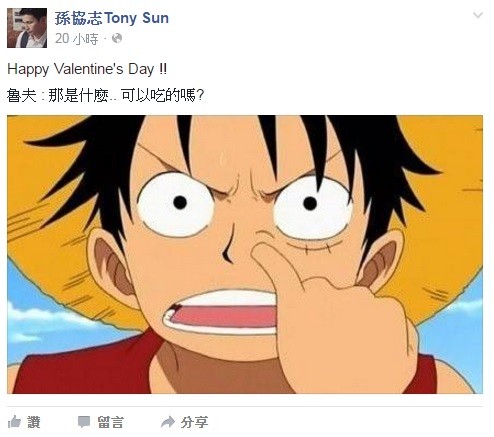This screenshot has height=437, width=494.
Task: Click the Happy Valentine's Day text line
Action: (x=87, y=69)
